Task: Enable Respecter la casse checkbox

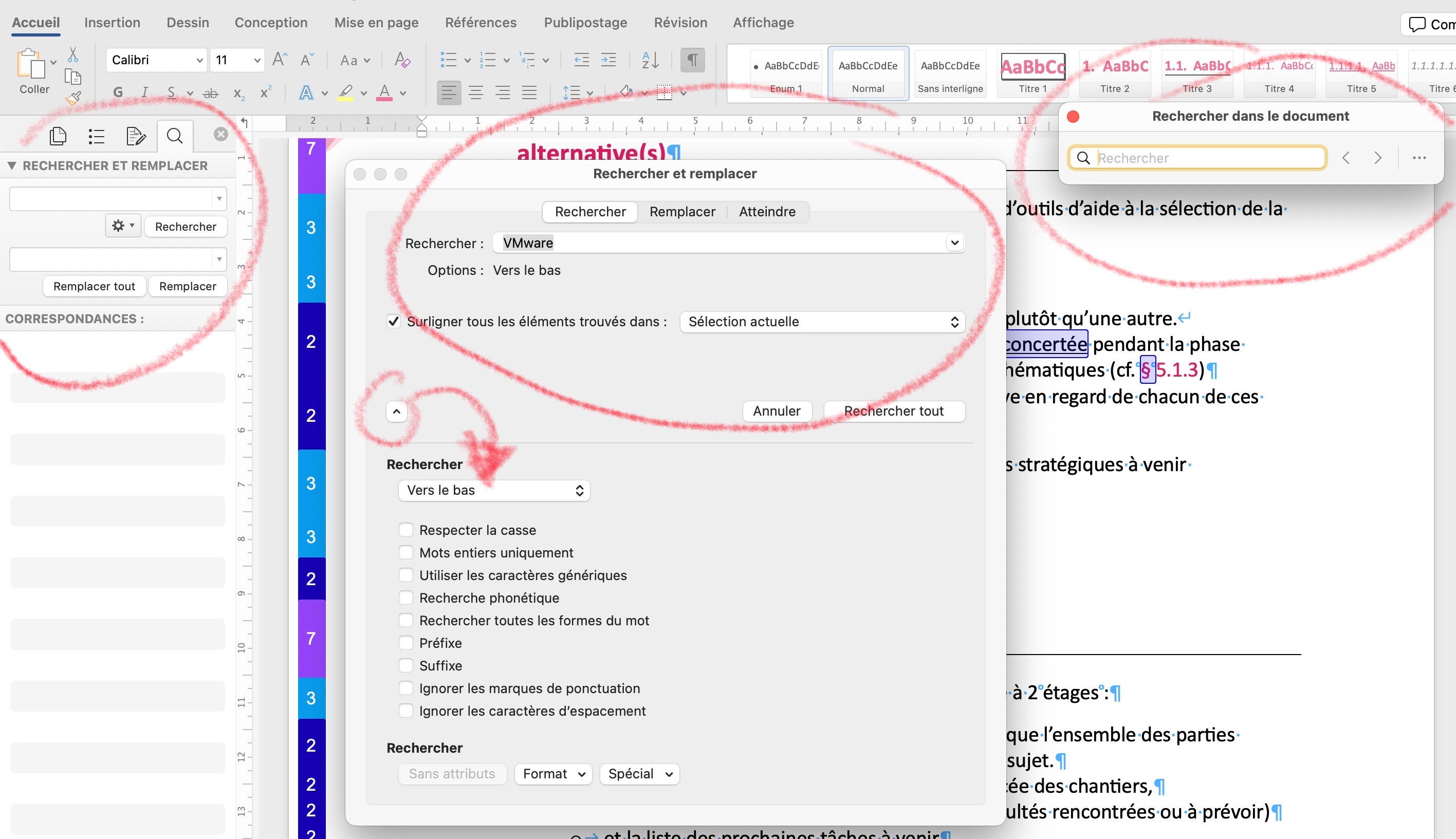Action: click(x=406, y=529)
